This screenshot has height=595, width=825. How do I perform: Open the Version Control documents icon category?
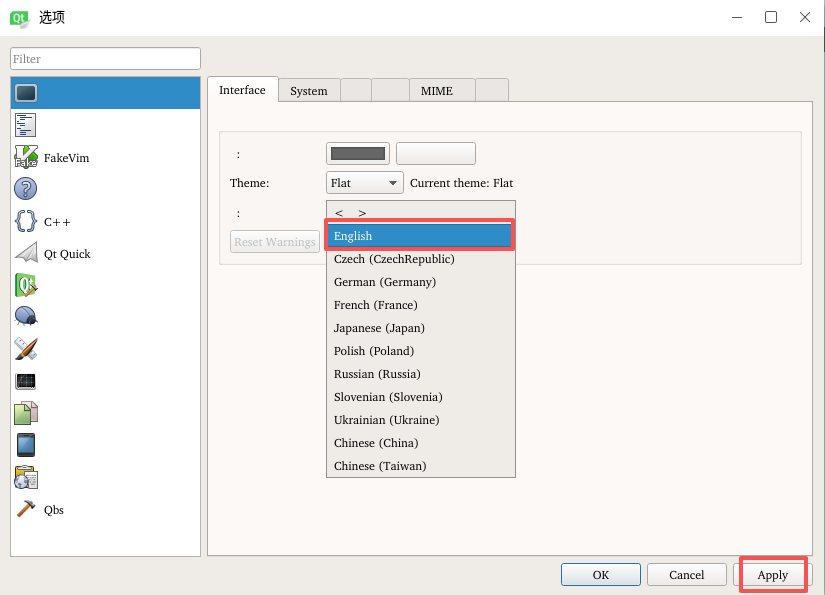pos(26,413)
